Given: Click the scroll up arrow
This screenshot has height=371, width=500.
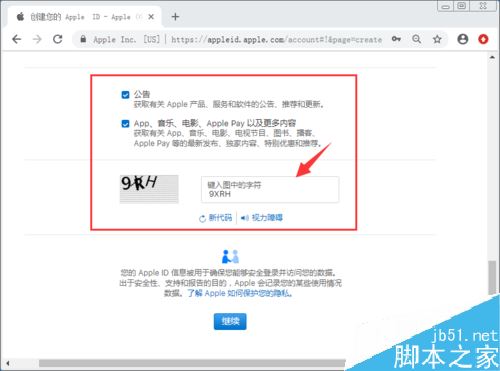Looking at the screenshot, I should tap(492, 58).
